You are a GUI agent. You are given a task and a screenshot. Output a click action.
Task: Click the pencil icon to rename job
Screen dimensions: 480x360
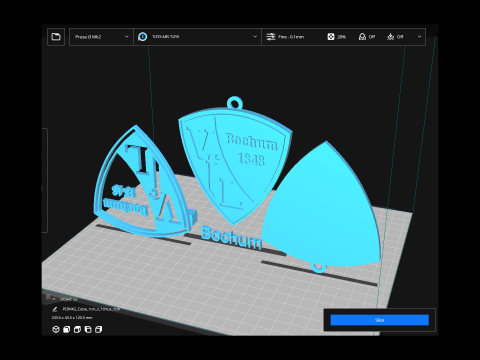[55, 309]
